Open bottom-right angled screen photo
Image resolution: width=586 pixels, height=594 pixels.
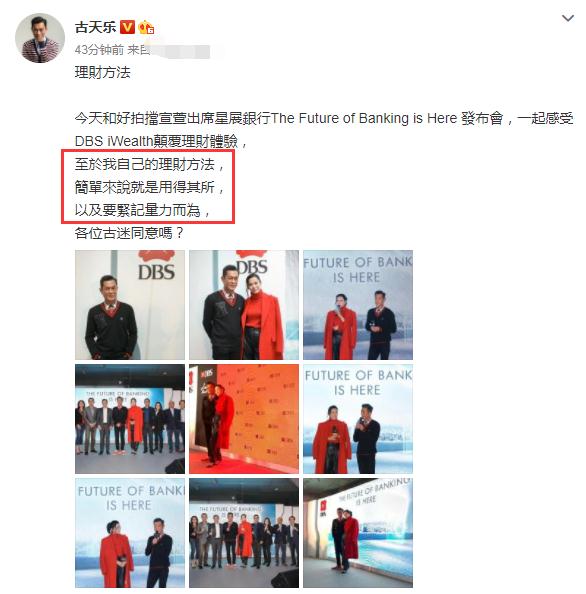pos(358,533)
